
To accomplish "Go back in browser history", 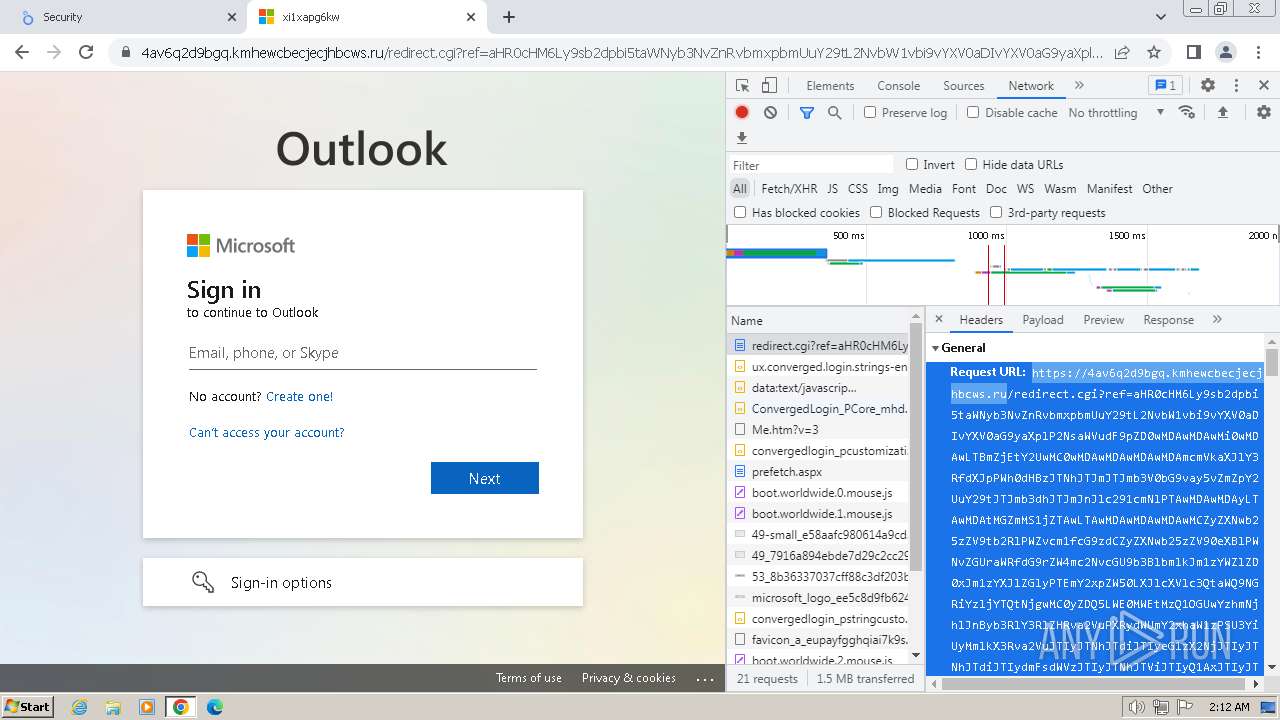I will click(22, 52).
